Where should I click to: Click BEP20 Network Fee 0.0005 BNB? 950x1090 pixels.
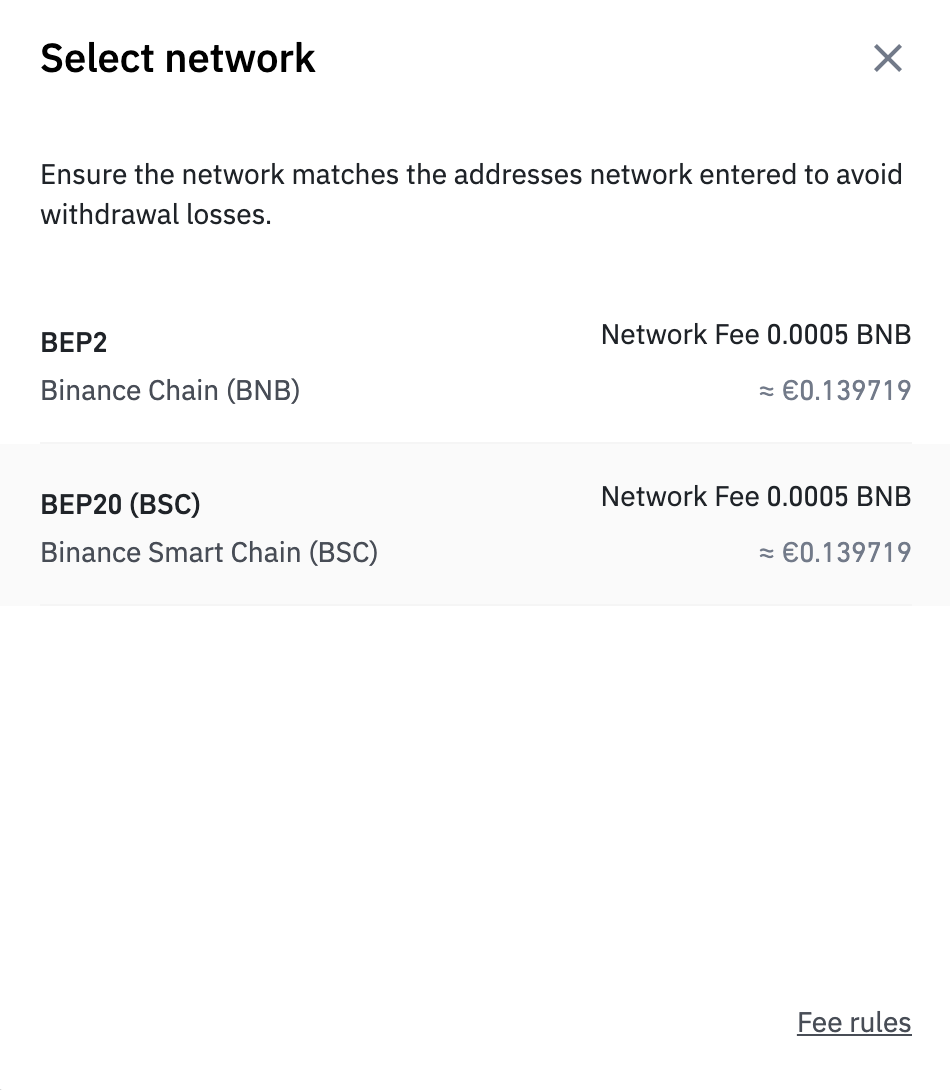pyautogui.click(x=756, y=496)
